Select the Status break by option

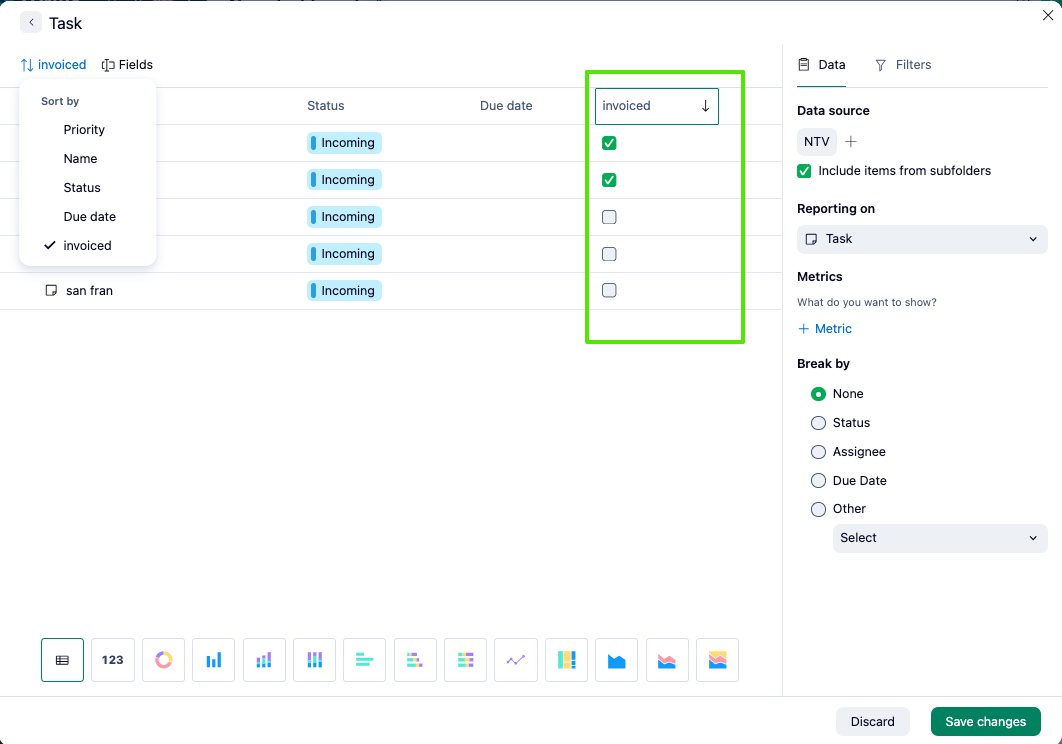click(x=818, y=422)
